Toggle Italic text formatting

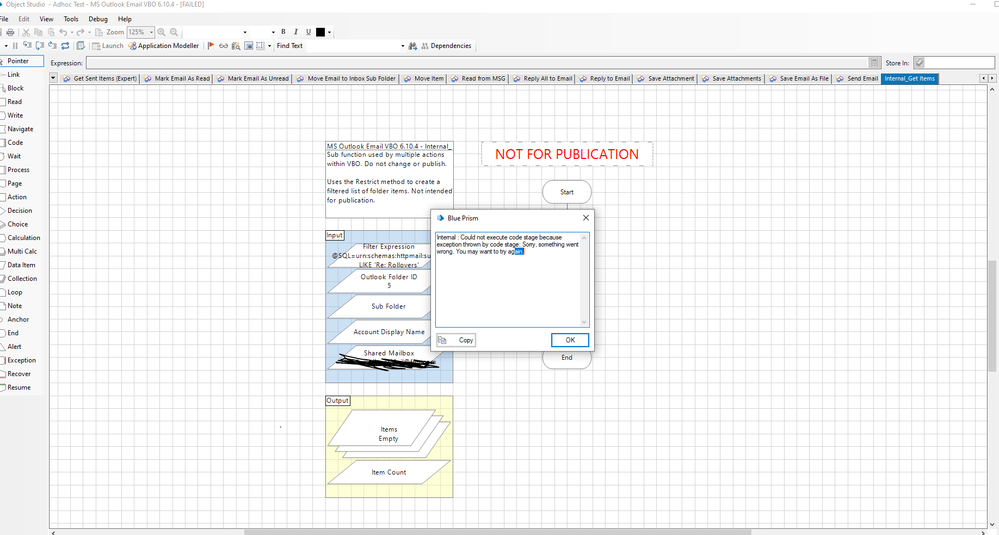coord(296,32)
